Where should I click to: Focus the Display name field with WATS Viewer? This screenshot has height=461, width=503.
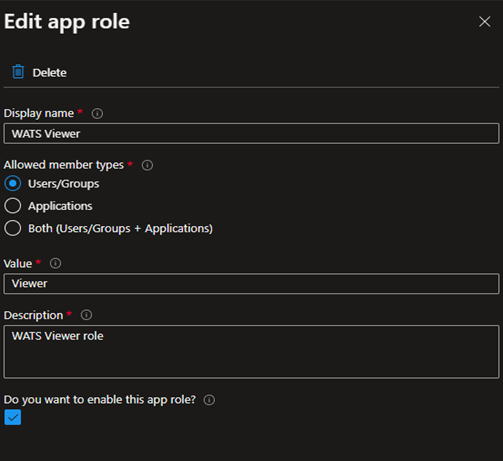pyautogui.click(x=251, y=134)
